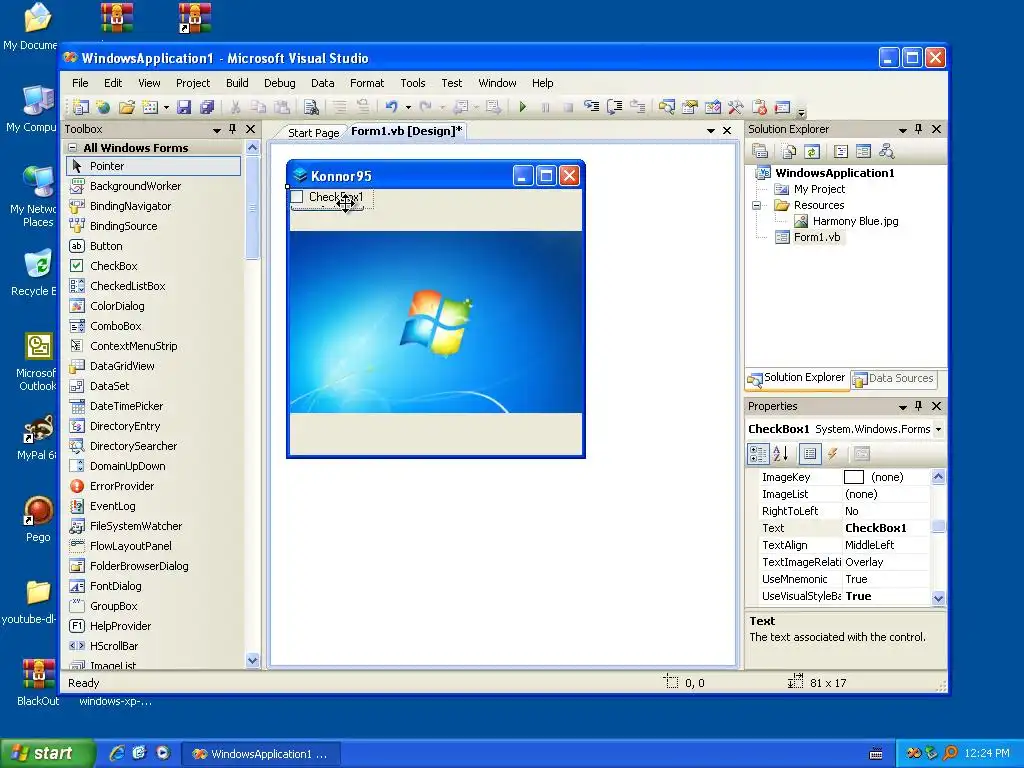Select My Project node

[819, 189]
